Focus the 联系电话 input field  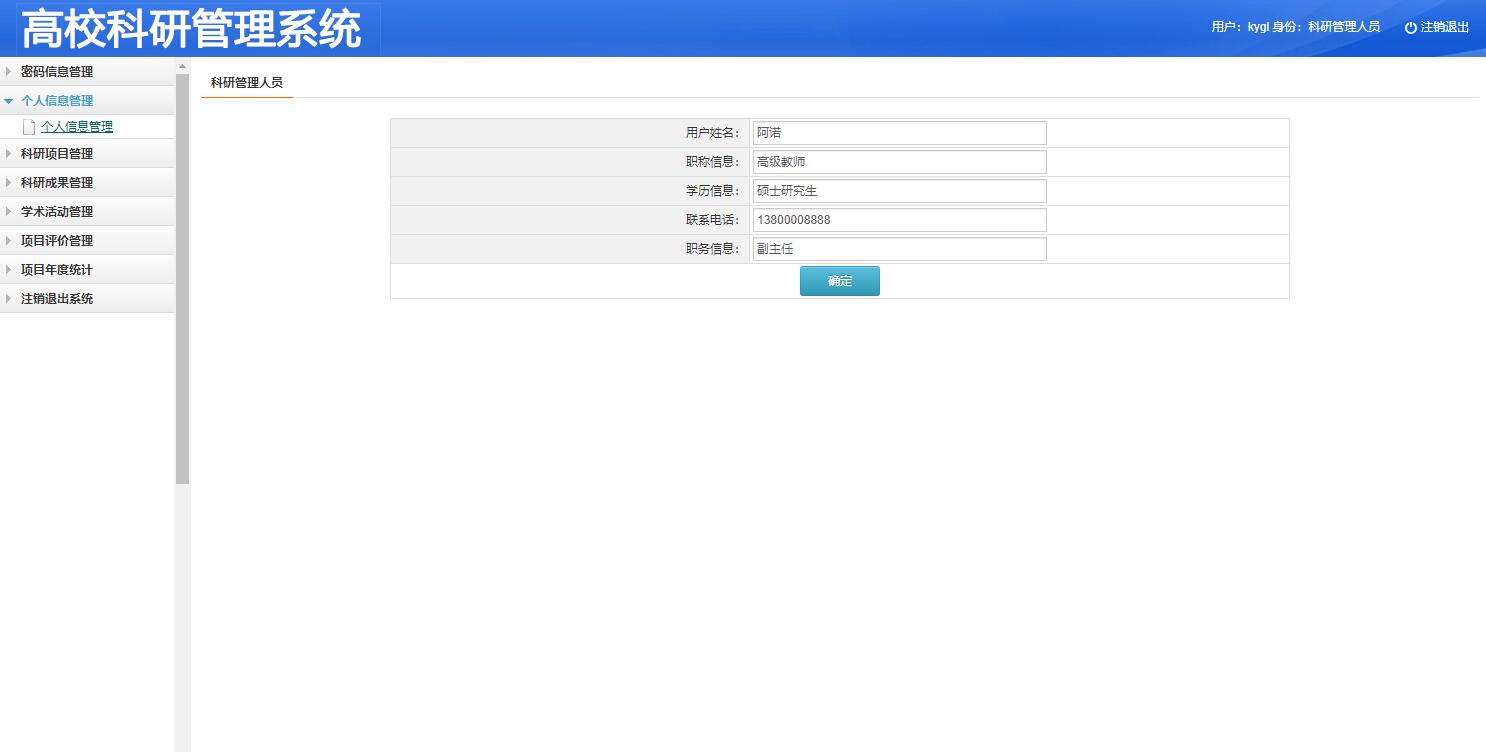click(899, 220)
